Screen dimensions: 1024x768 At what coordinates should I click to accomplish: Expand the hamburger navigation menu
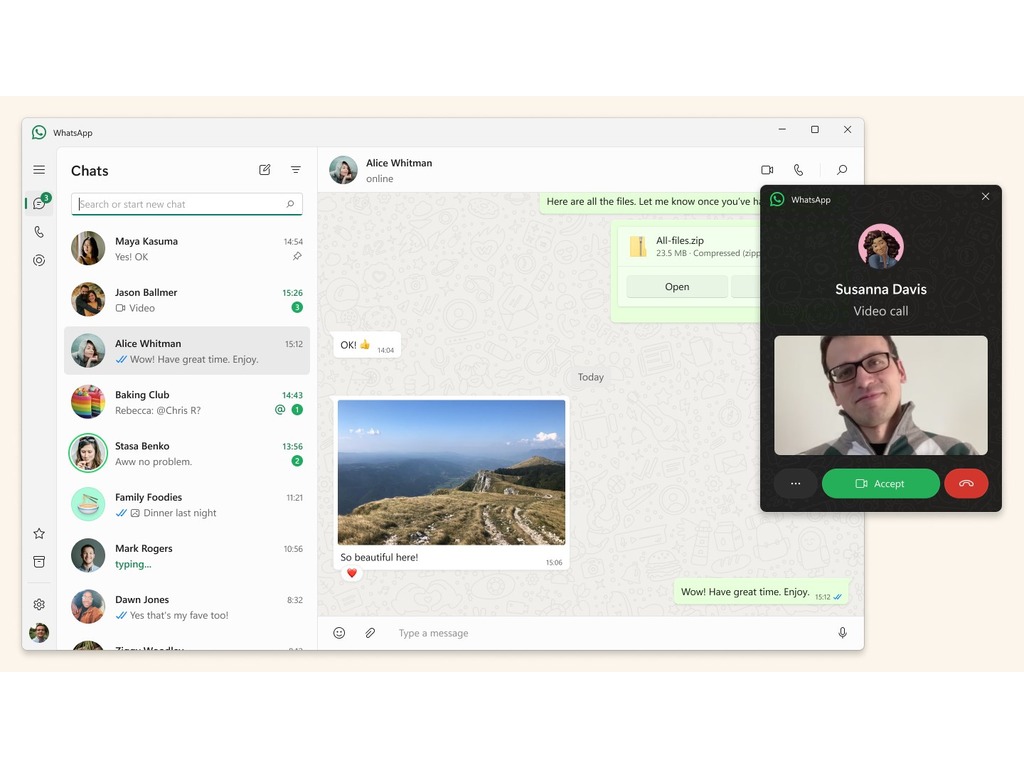[x=39, y=170]
